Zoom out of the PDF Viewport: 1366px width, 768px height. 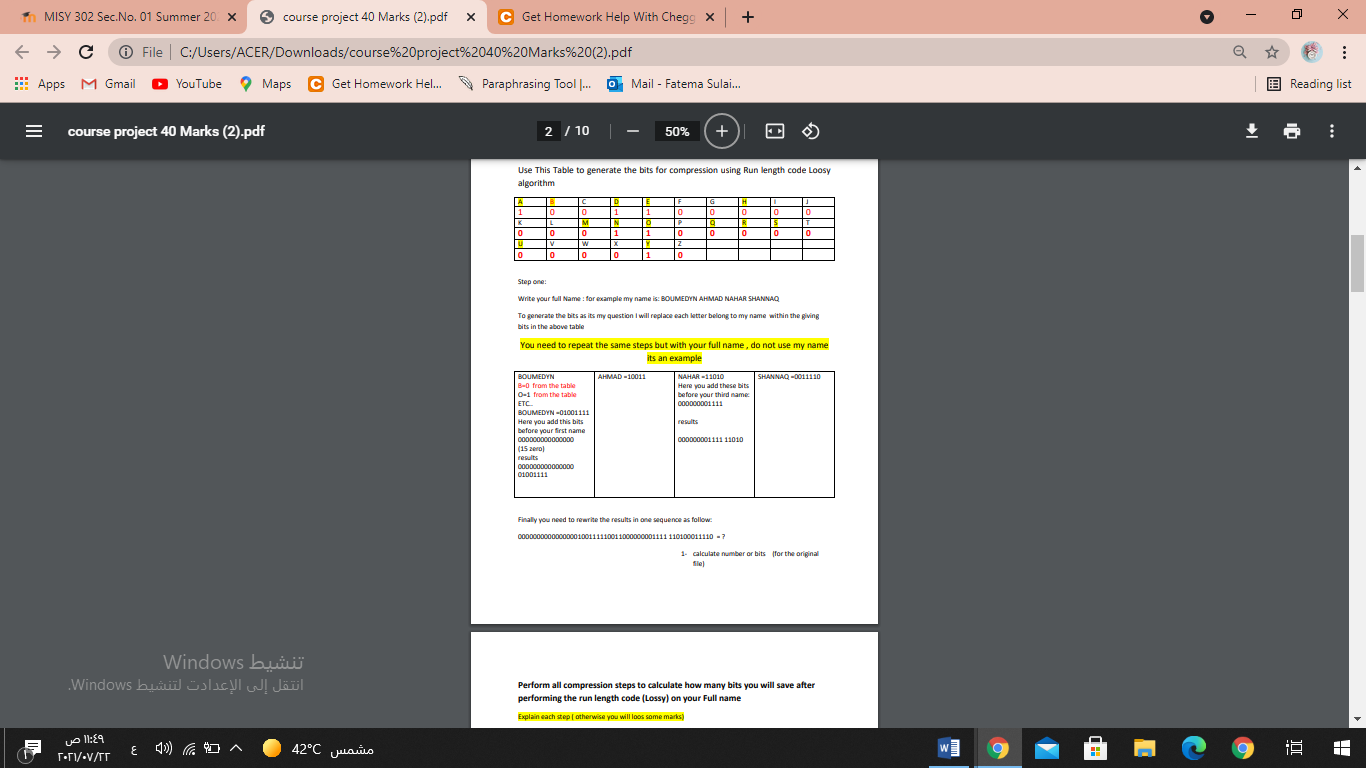632,130
